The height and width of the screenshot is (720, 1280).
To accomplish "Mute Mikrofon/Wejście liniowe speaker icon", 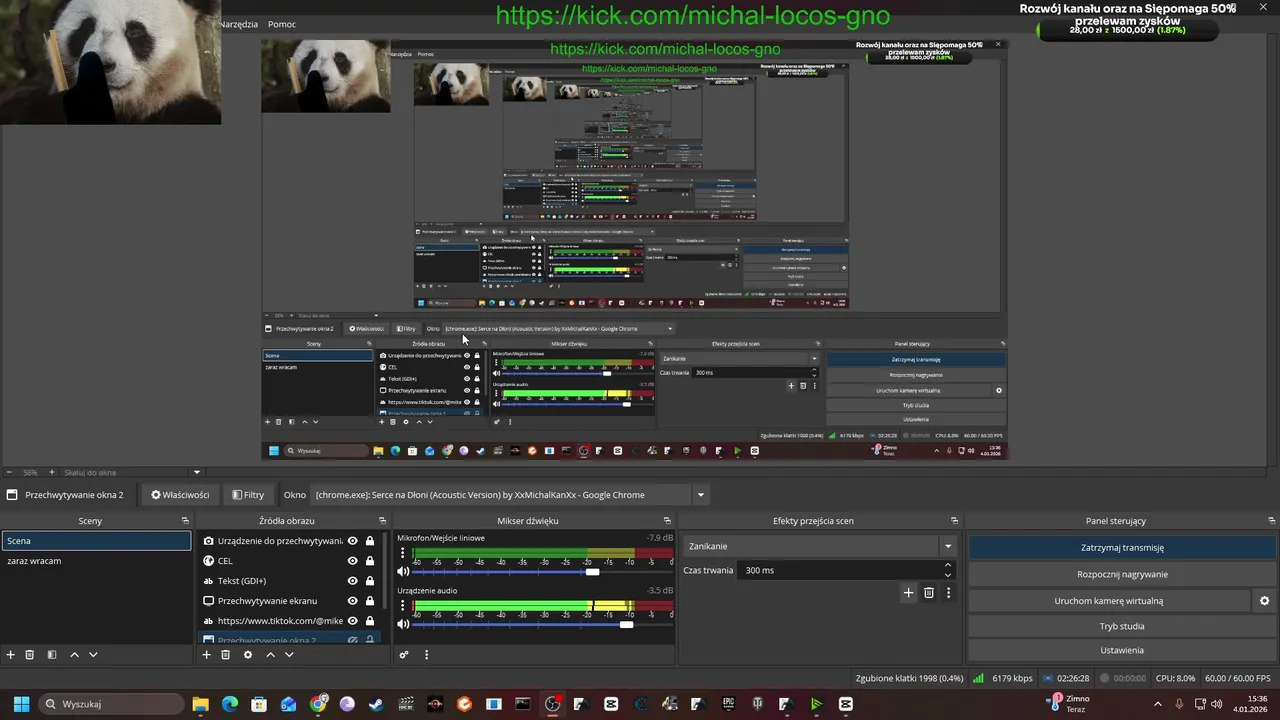I will pyautogui.click(x=403, y=572).
